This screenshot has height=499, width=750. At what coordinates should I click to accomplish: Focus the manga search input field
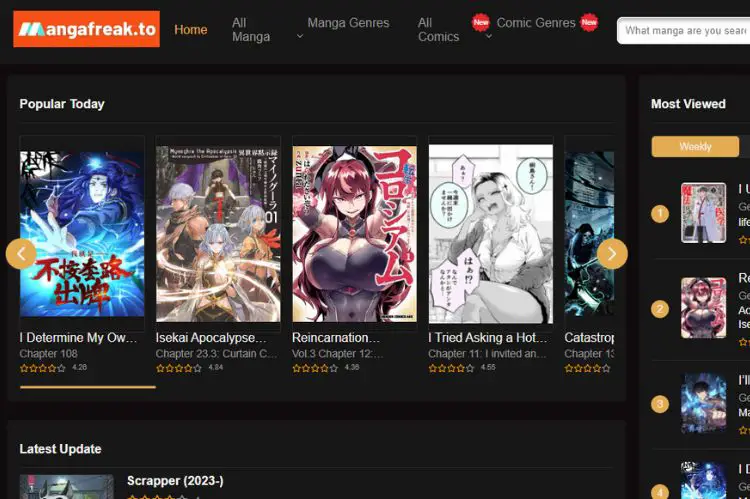(x=684, y=31)
